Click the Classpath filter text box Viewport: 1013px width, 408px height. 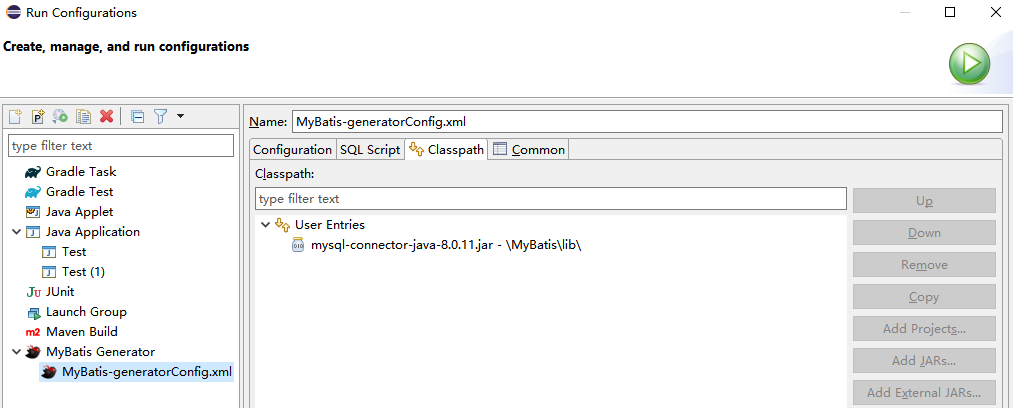(x=550, y=199)
